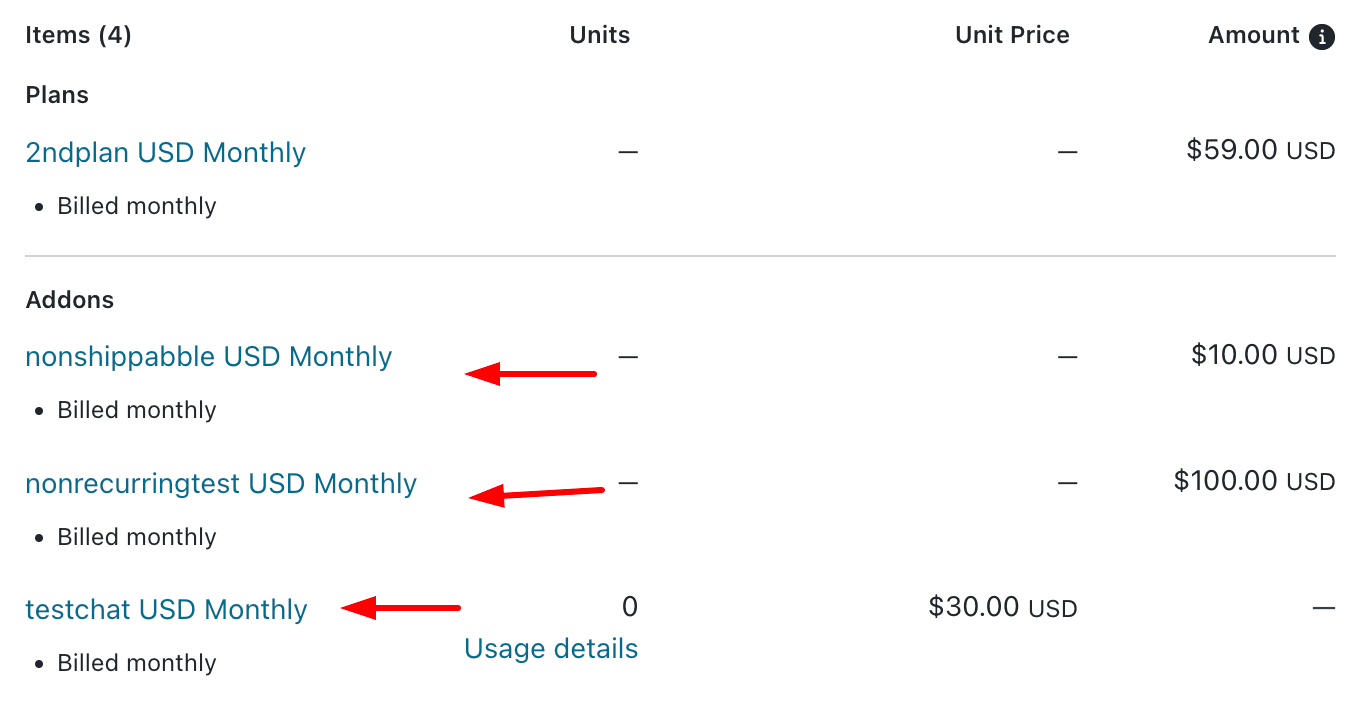Click the info icon beside Amount
The height and width of the screenshot is (724, 1366).
click(x=1322, y=37)
